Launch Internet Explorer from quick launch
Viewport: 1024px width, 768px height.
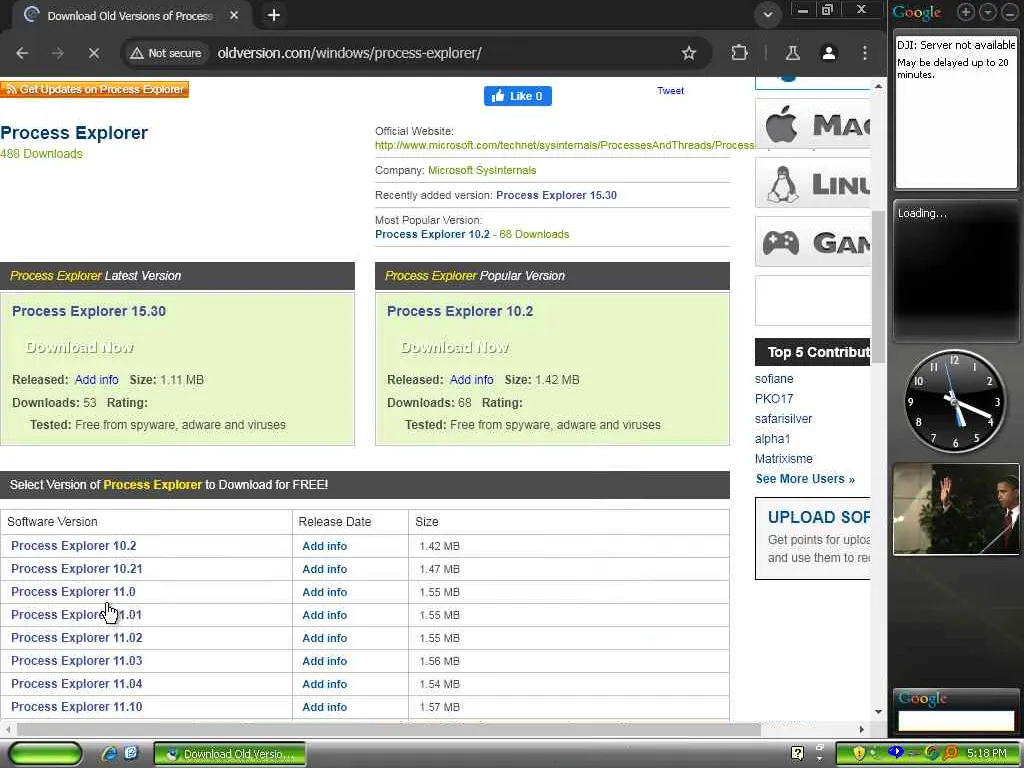pyautogui.click(x=110, y=754)
